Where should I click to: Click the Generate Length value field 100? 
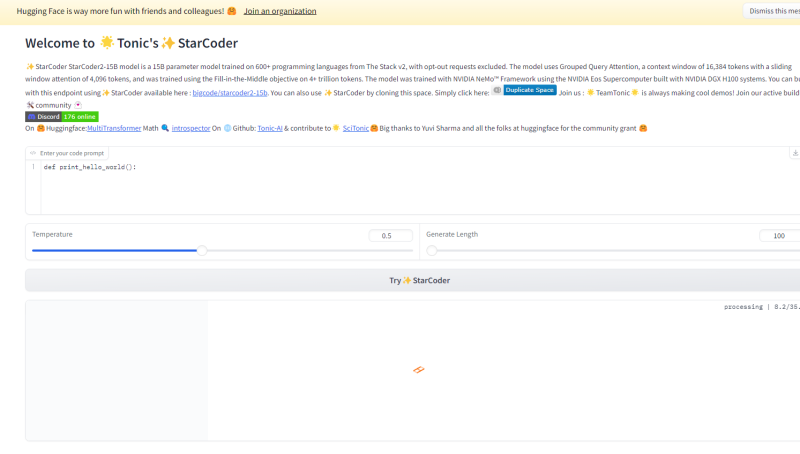780,236
